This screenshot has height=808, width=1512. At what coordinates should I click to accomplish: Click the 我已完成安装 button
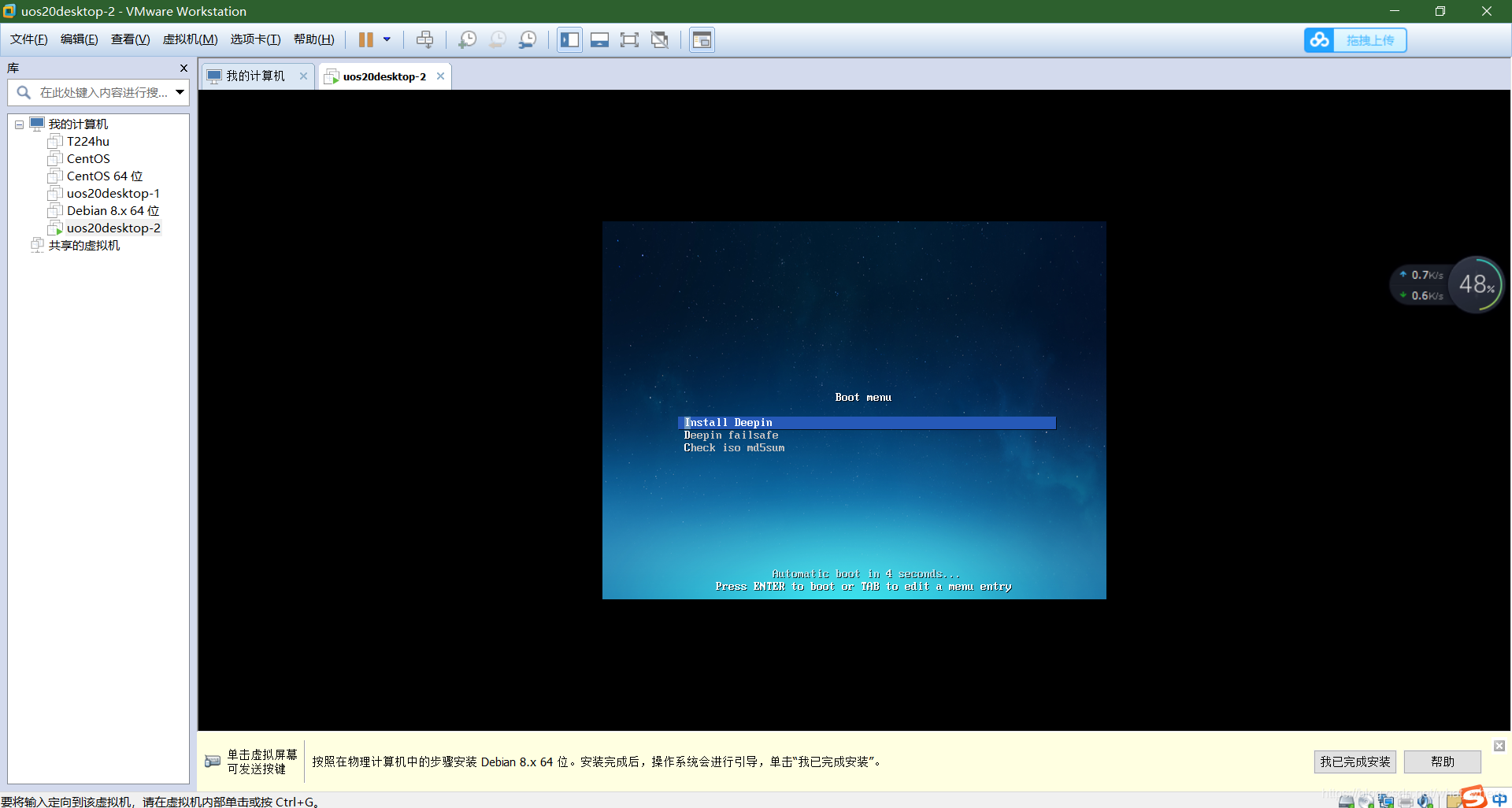pyautogui.click(x=1355, y=762)
